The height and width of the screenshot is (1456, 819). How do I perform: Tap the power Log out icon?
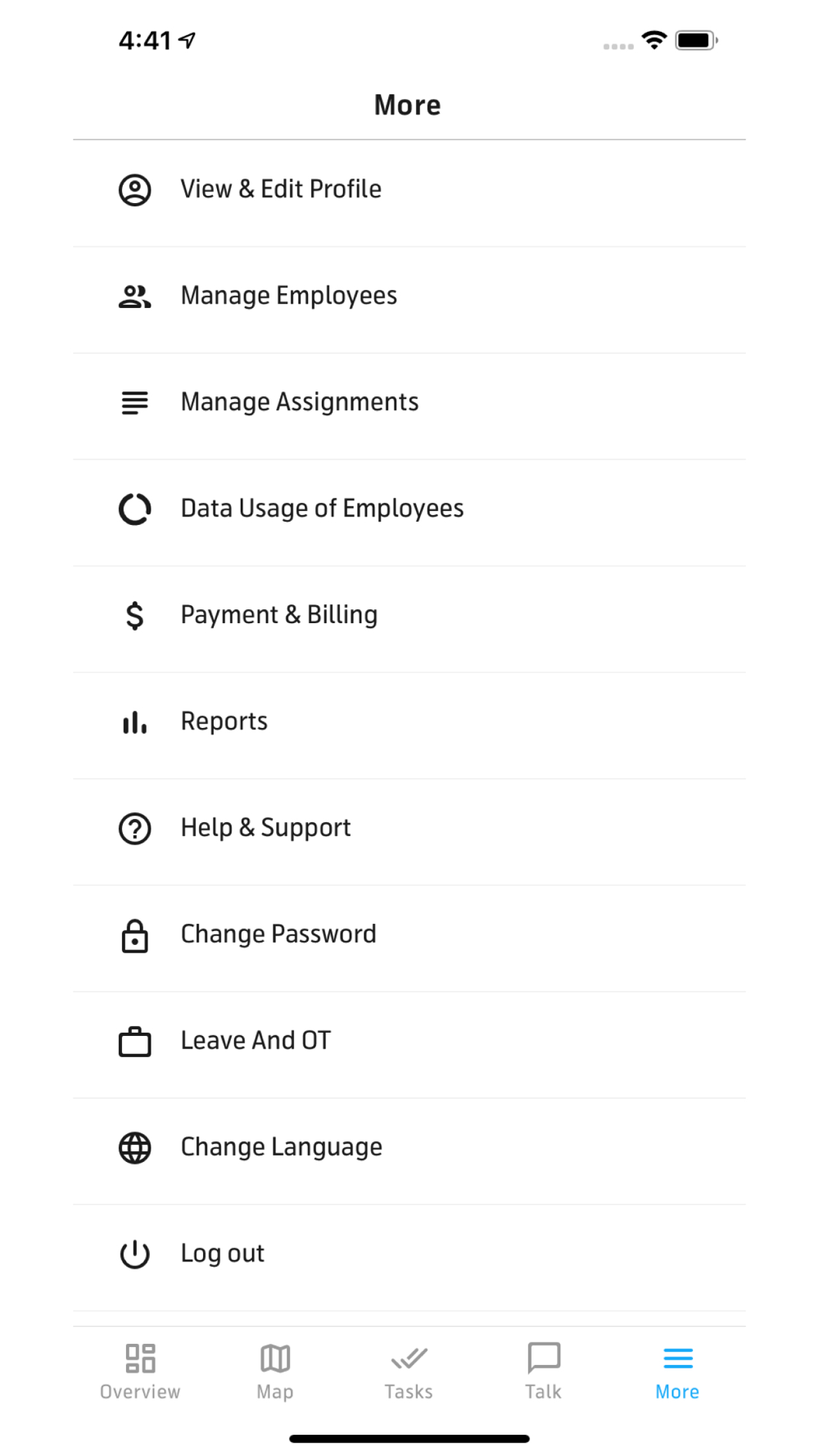pyautogui.click(x=135, y=1255)
